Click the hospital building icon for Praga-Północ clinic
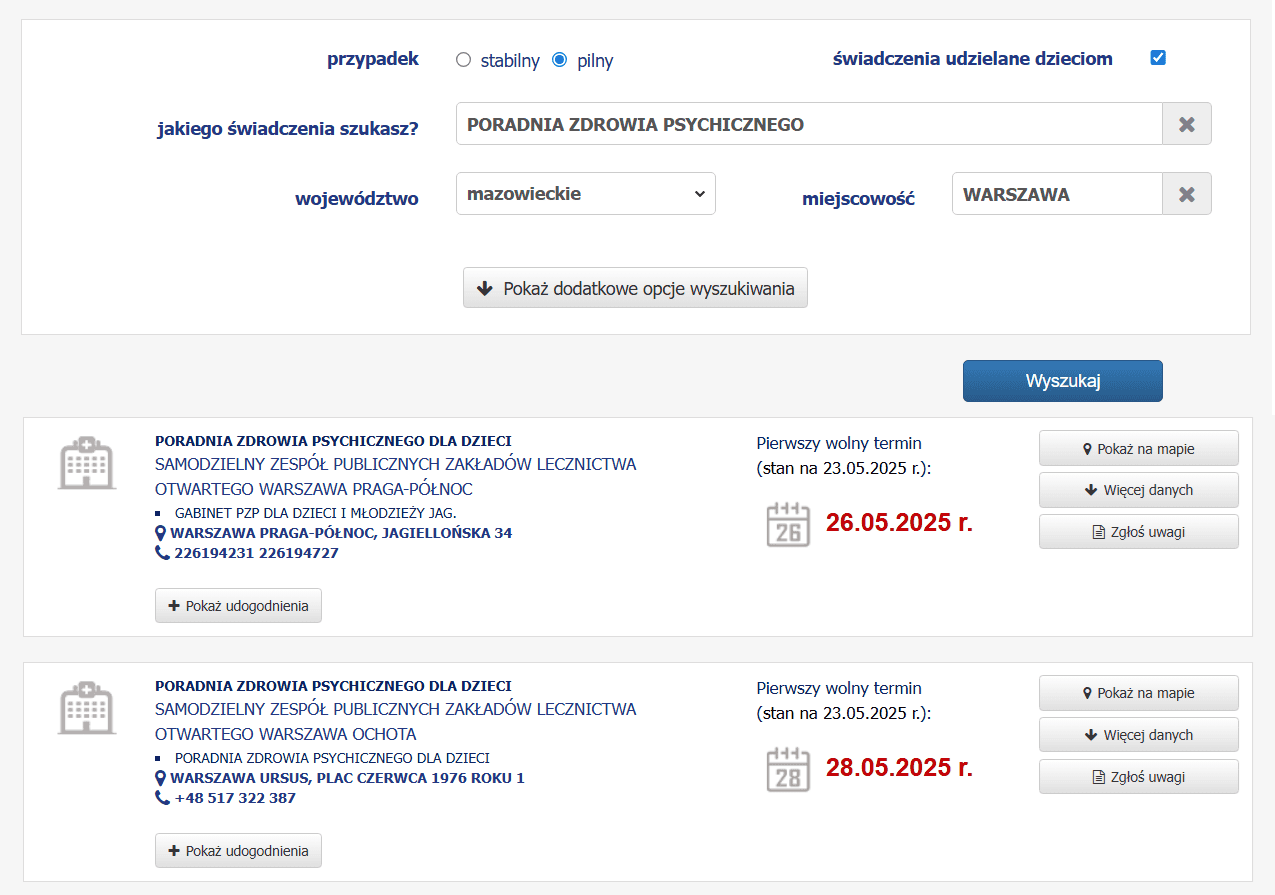 click(87, 462)
